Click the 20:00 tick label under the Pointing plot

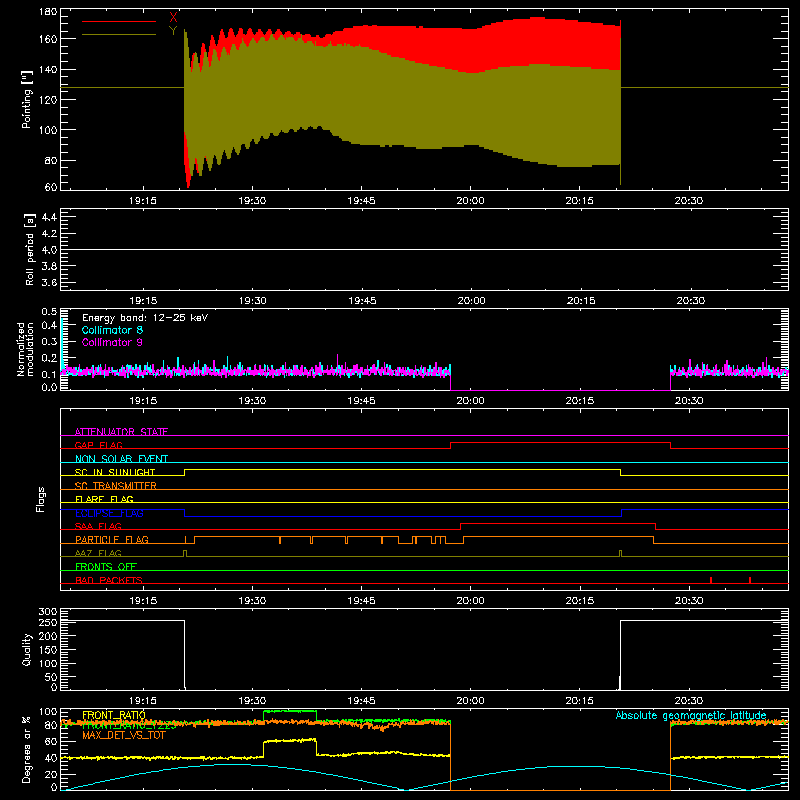470,201
